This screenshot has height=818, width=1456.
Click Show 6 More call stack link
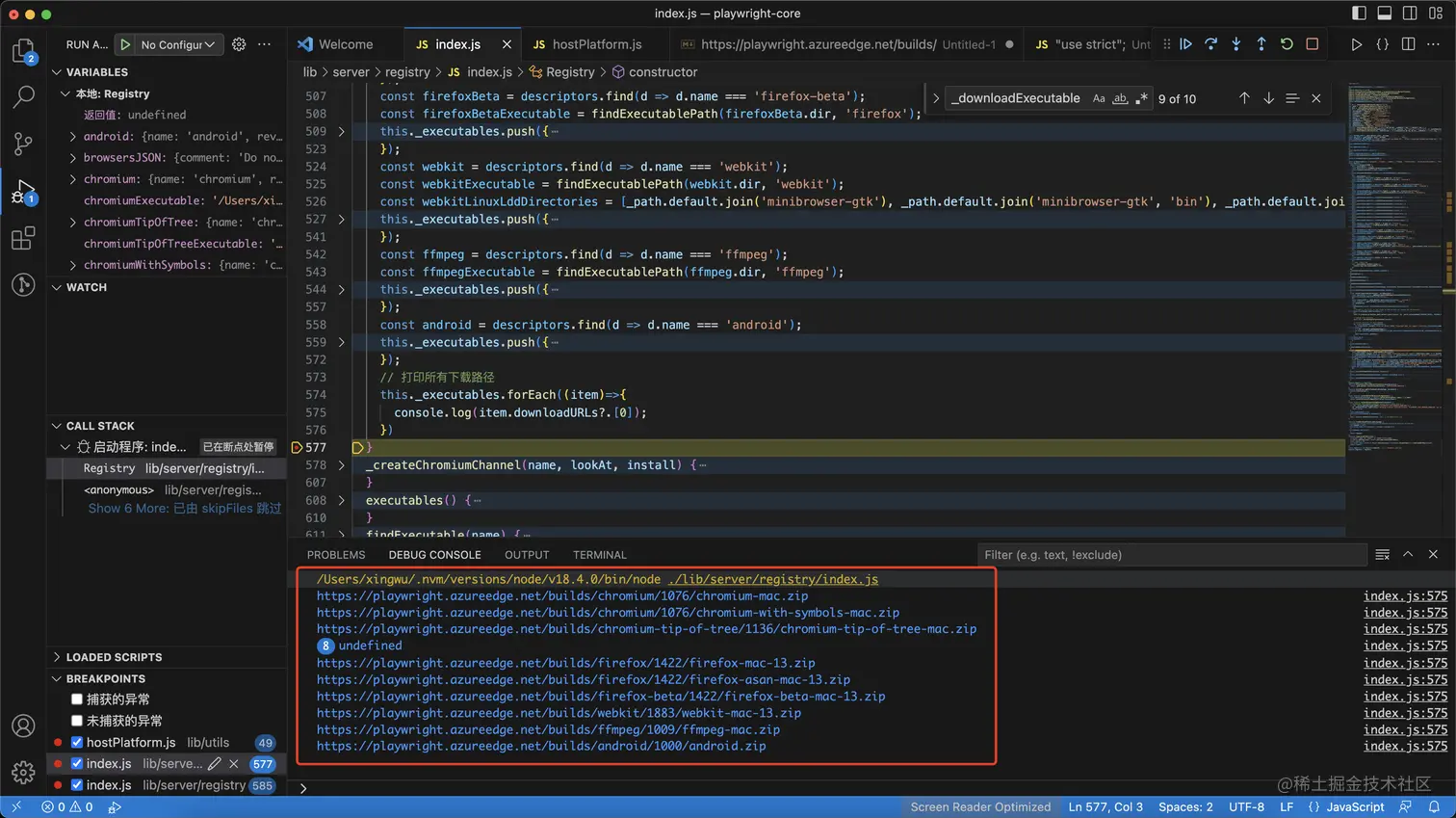click(185, 509)
